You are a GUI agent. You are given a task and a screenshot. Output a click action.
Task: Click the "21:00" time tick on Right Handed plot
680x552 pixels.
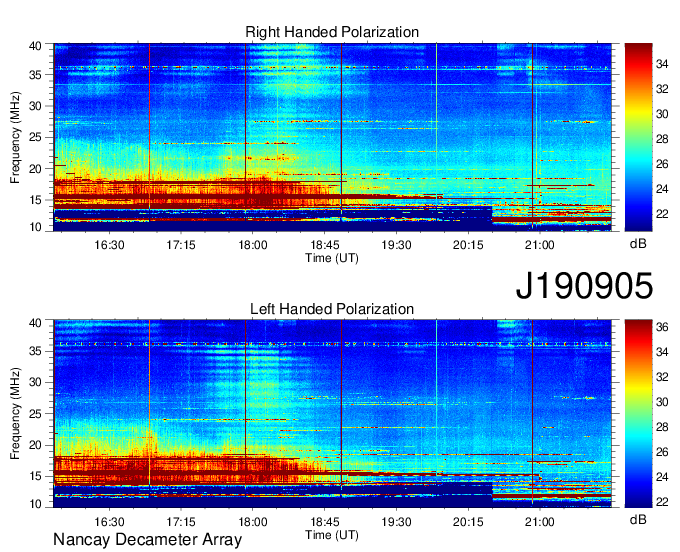point(539,245)
